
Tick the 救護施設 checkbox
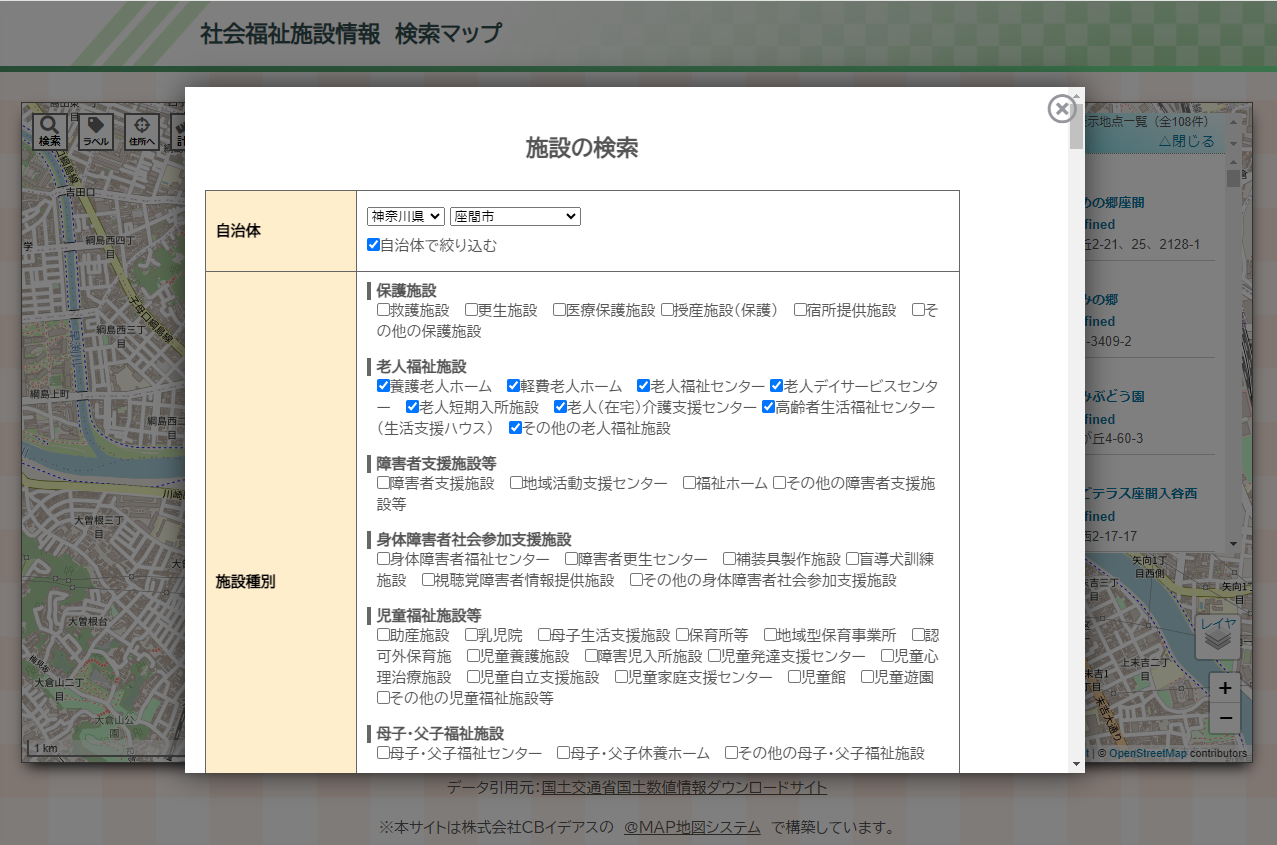pyautogui.click(x=383, y=310)
